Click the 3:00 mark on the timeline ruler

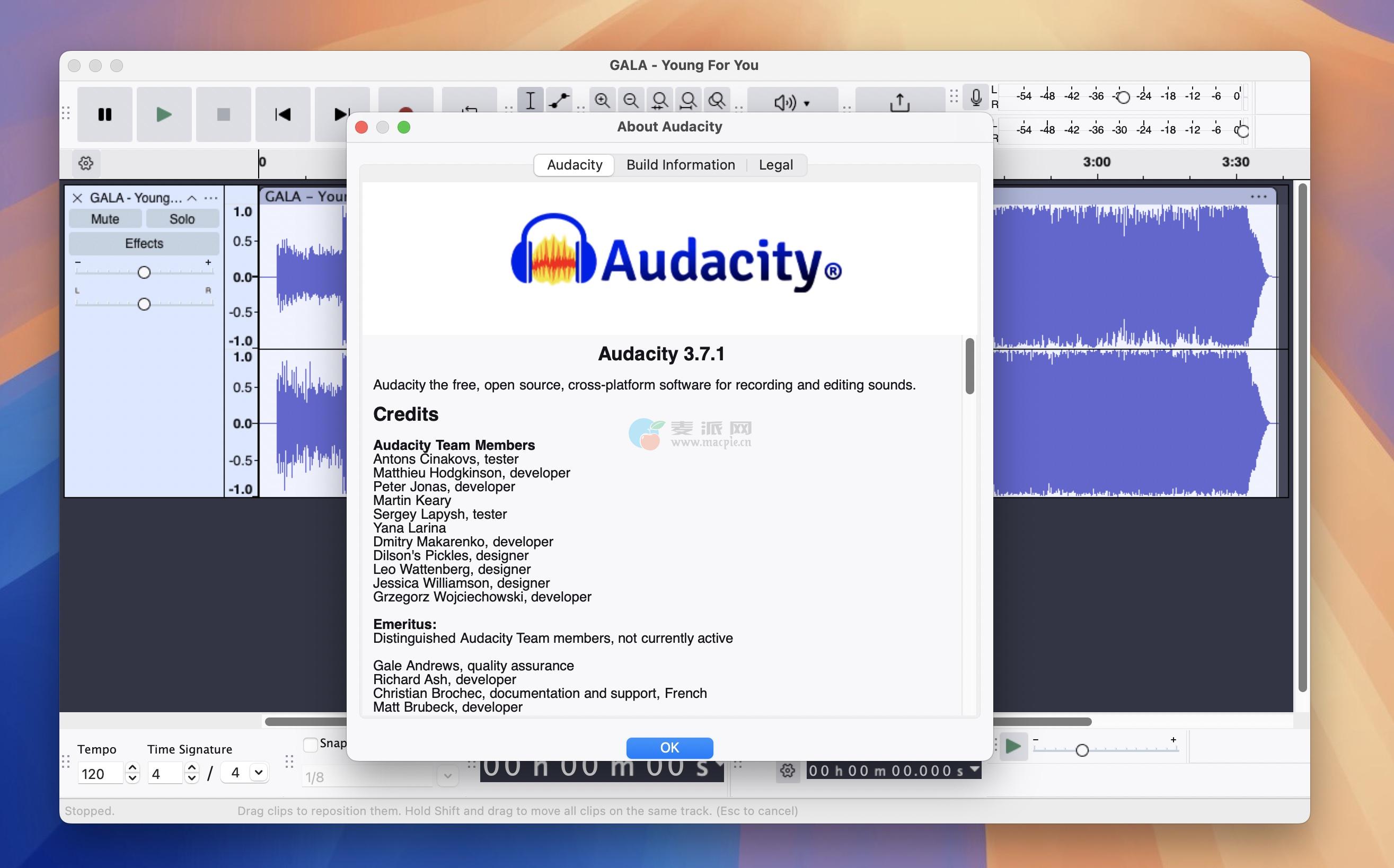point(1097,162)
